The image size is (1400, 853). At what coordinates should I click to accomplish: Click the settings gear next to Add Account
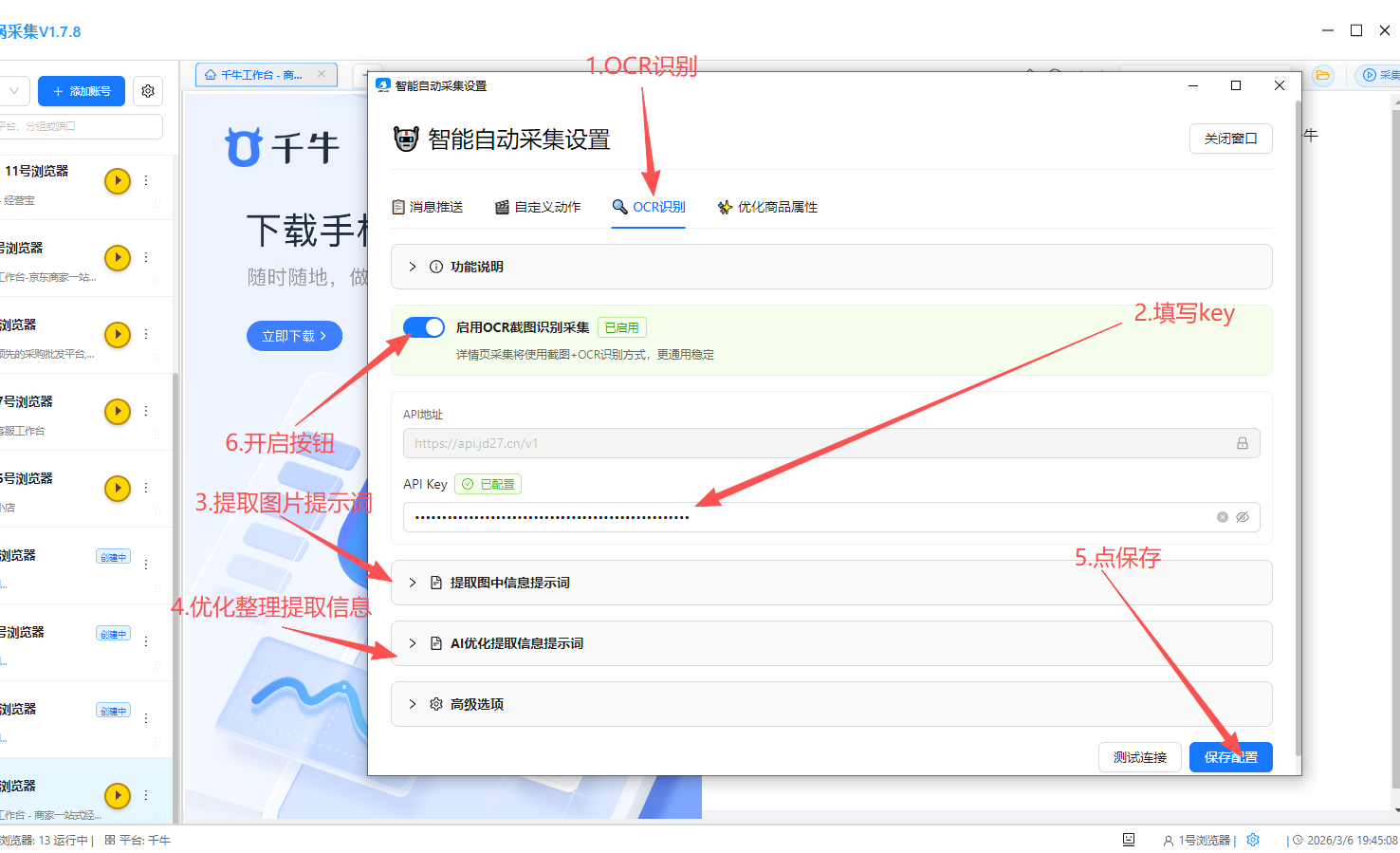coord(148,91)
